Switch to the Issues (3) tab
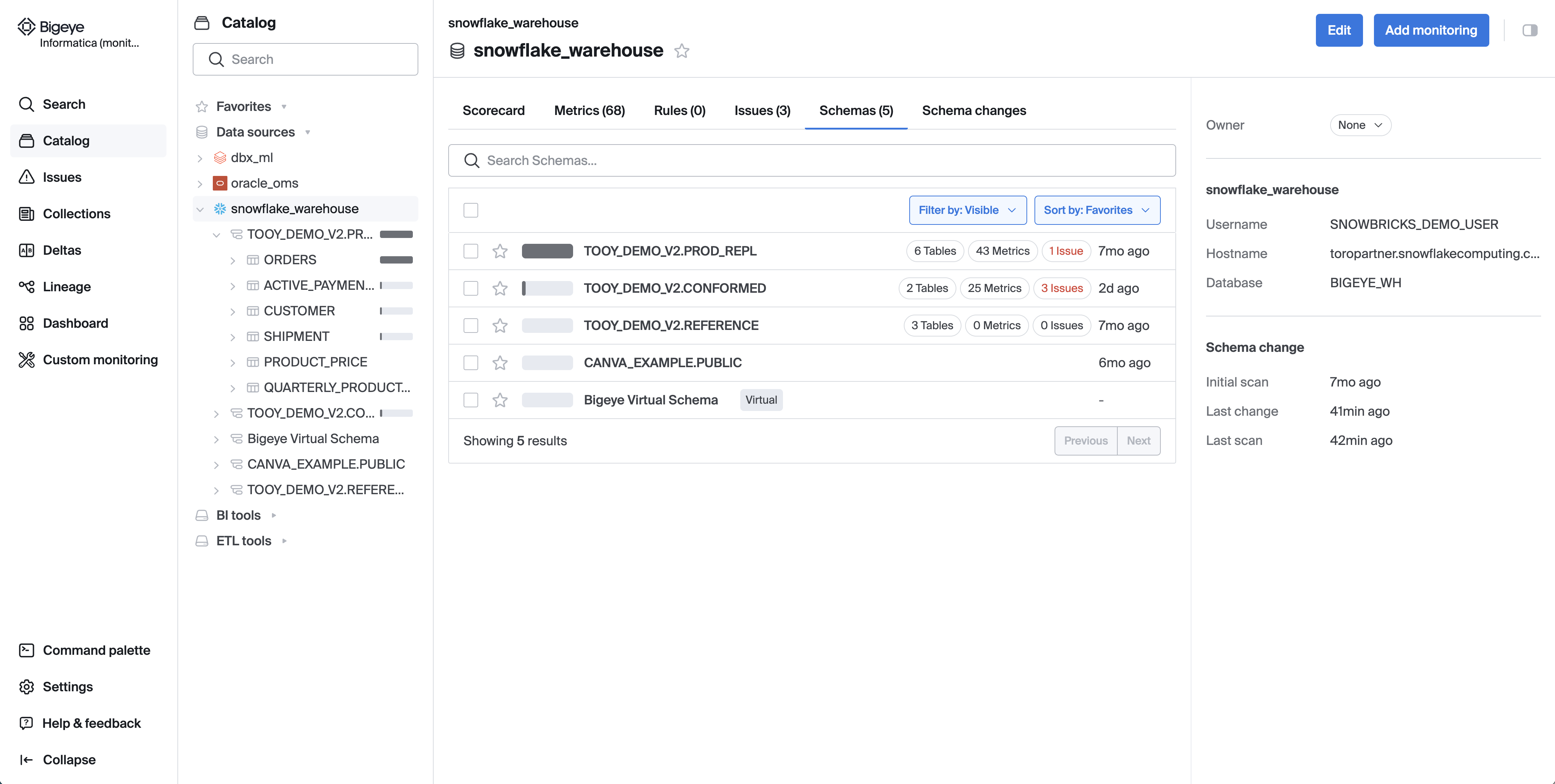 click(x=762, y=111)
